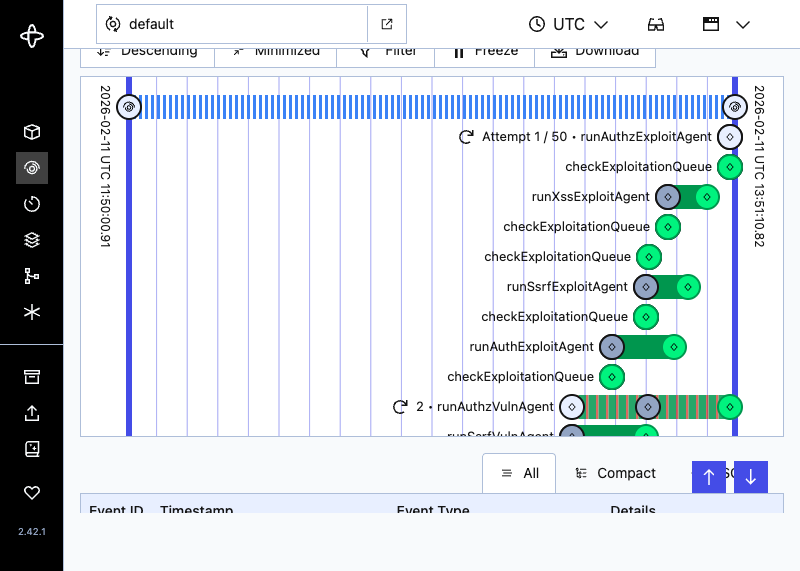Switch to the Compact events tab
The width and height of the screenshot is (800, 571).
[616, 473]
